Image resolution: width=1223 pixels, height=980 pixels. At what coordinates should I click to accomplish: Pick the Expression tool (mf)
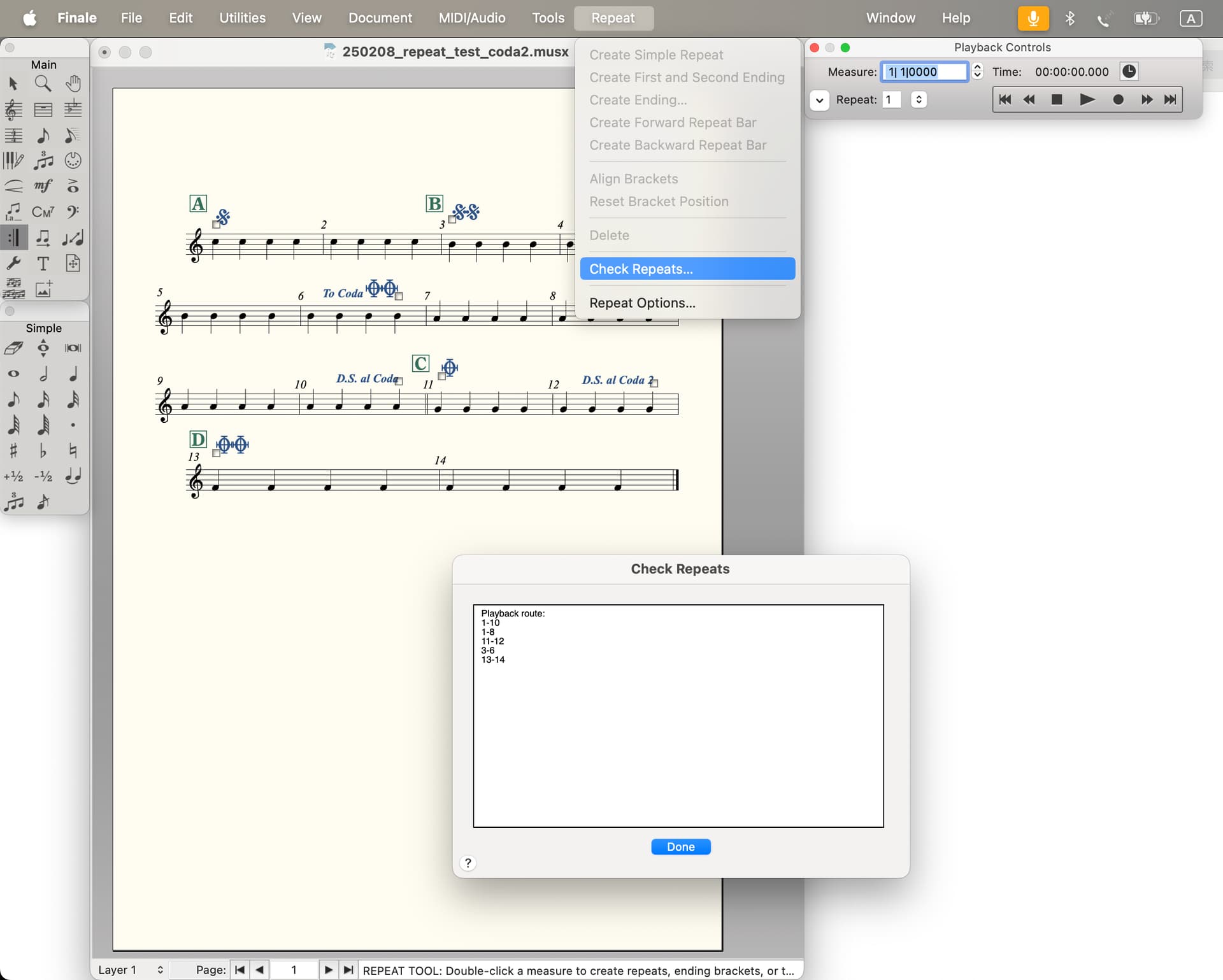point(43,186)
